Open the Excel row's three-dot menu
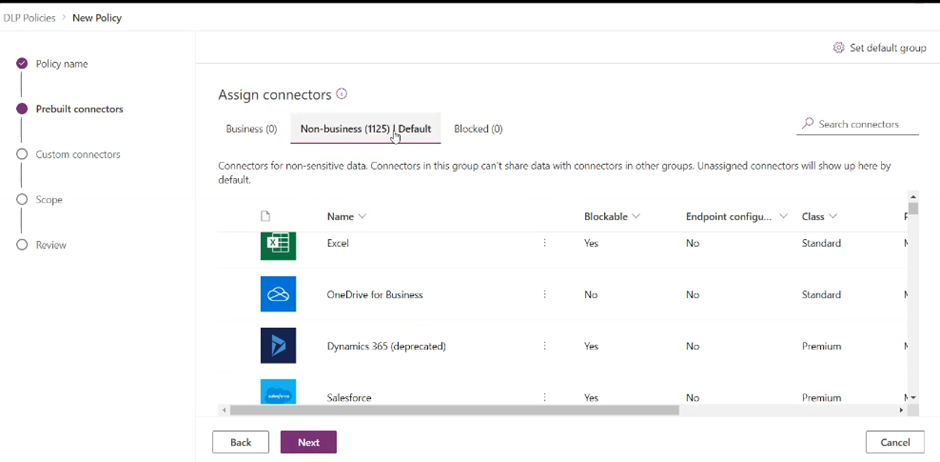The width and height of the screenshot is (940, 462). (544, 243)
